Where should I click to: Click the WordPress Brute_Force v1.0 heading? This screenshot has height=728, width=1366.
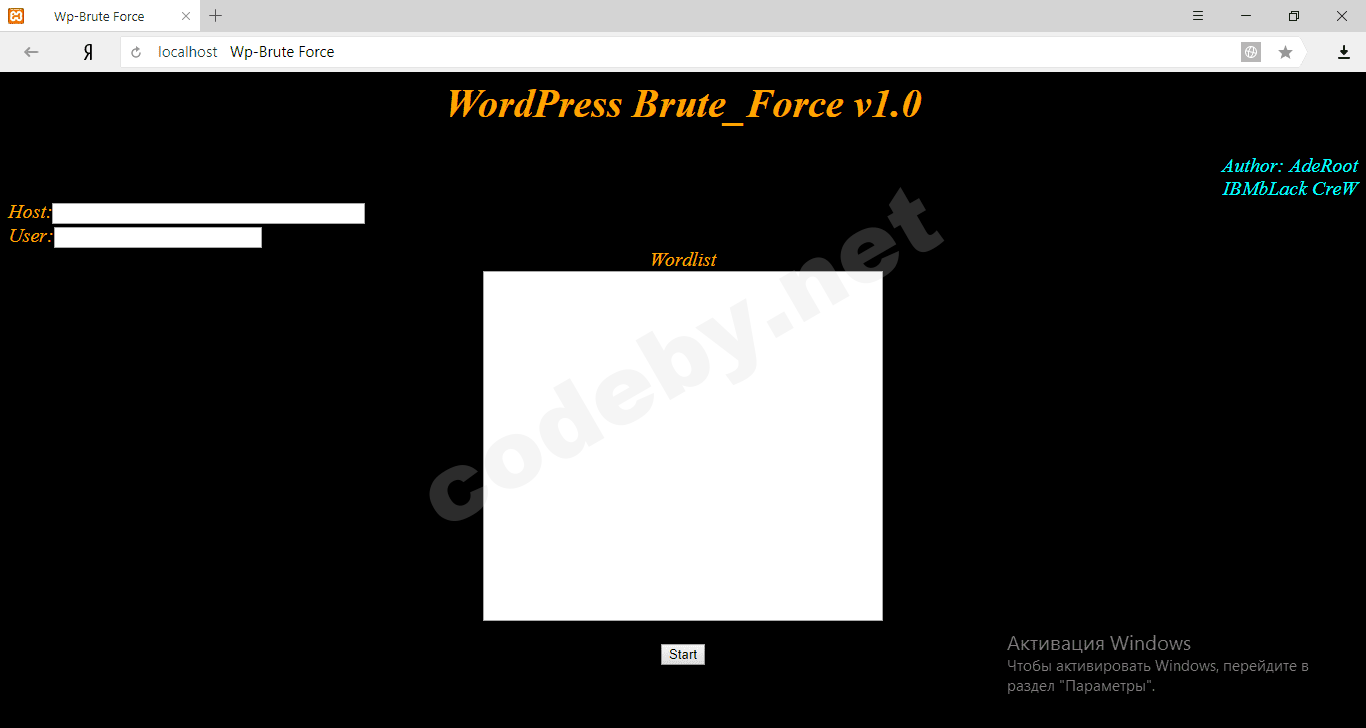pyautogui.click(x=684, y=104)
